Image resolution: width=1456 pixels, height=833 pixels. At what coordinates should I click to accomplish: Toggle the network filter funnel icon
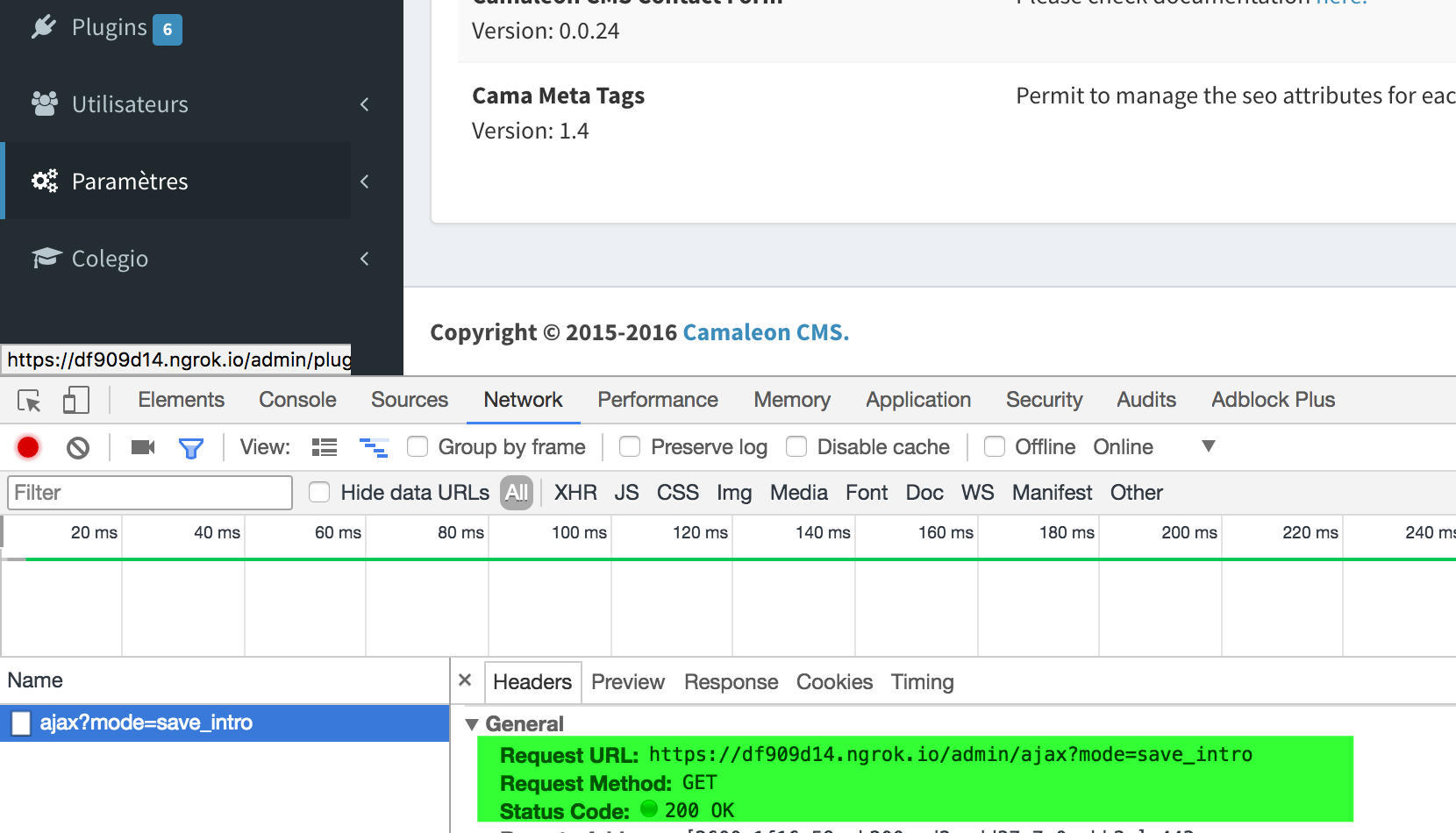coord(191,446)
